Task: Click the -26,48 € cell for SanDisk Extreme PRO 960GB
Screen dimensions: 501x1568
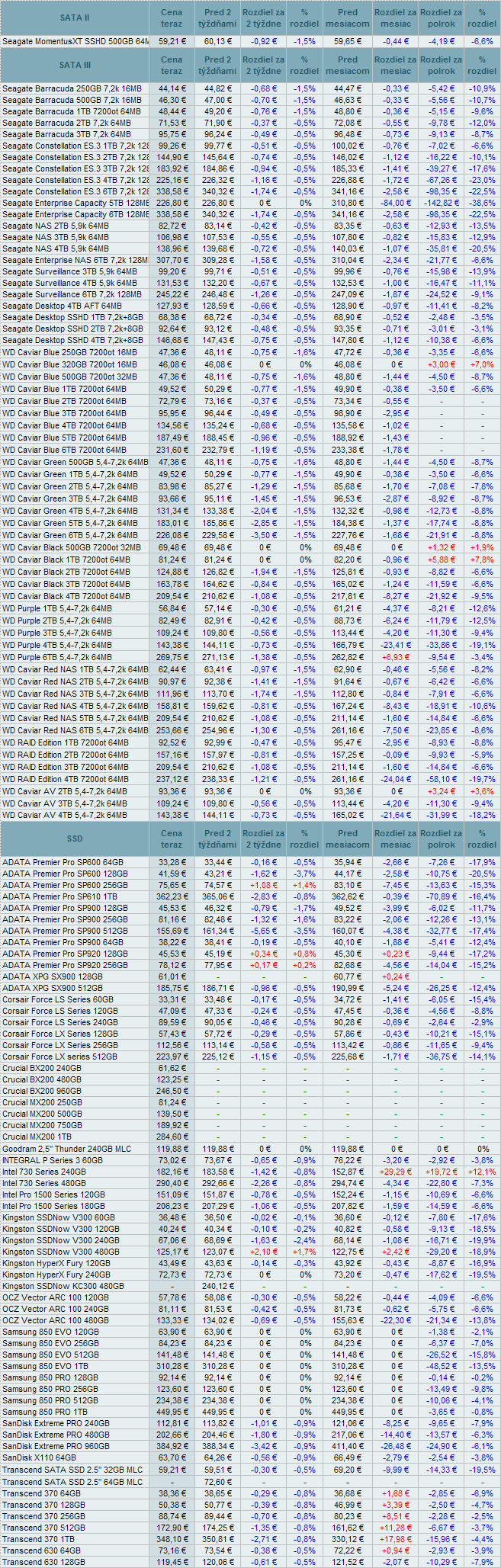Action: 397,1446
